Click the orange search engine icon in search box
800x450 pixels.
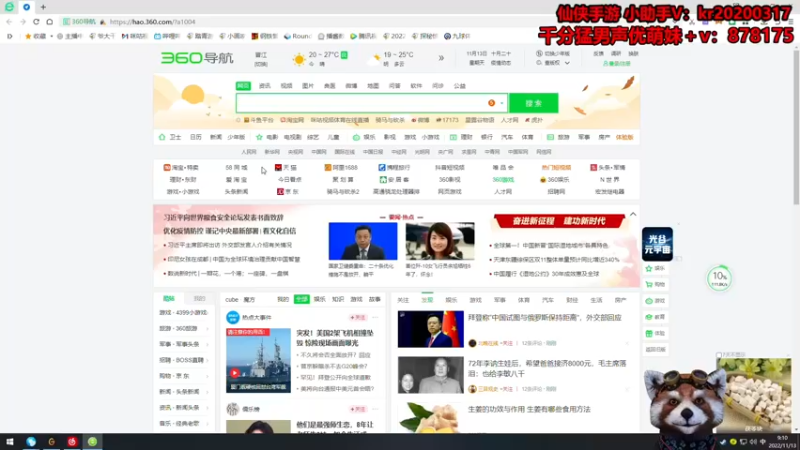pos(491,103)
